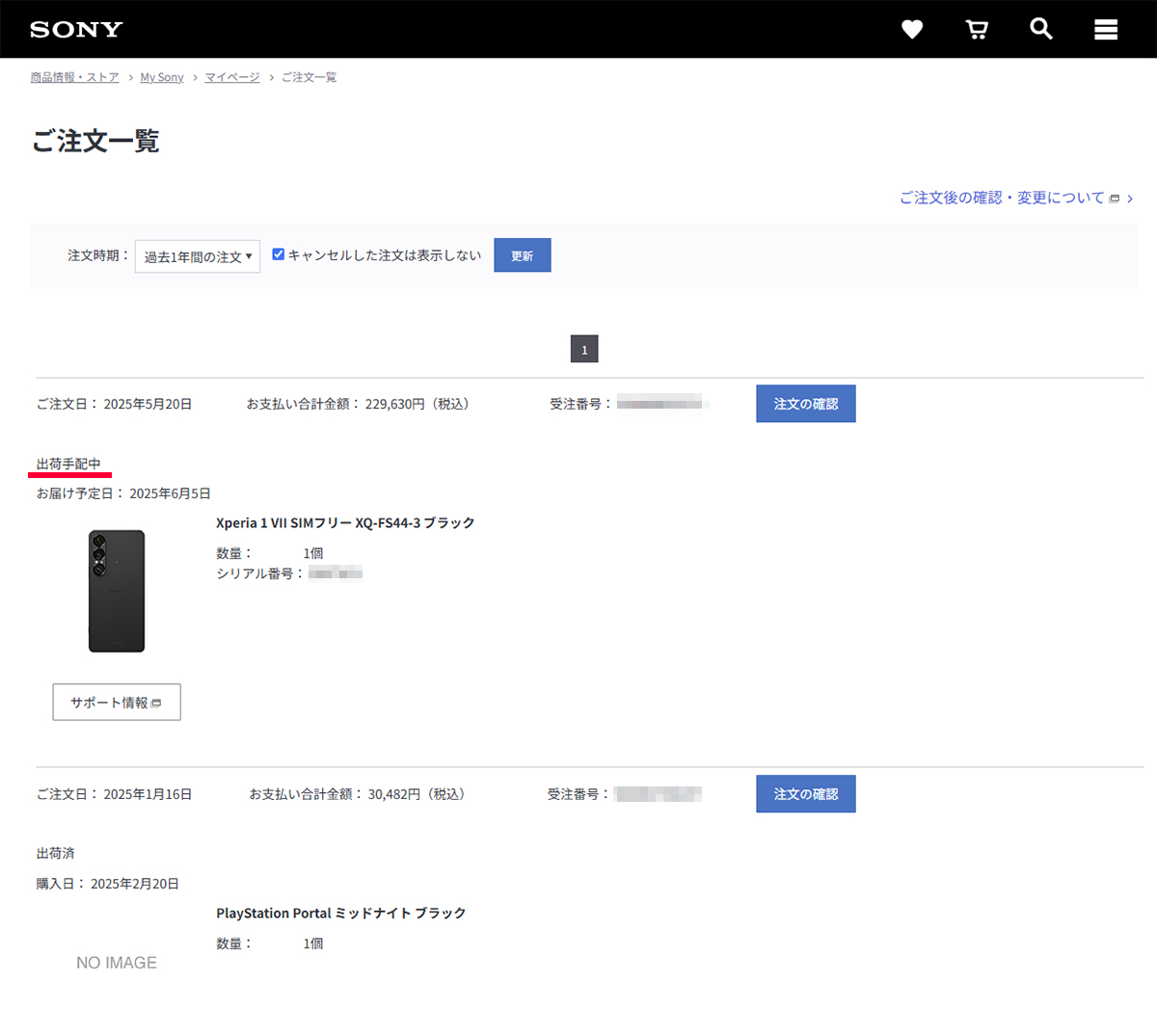Open サポート情報 button
The image size is (1157, 1036).
pos(117,703)
